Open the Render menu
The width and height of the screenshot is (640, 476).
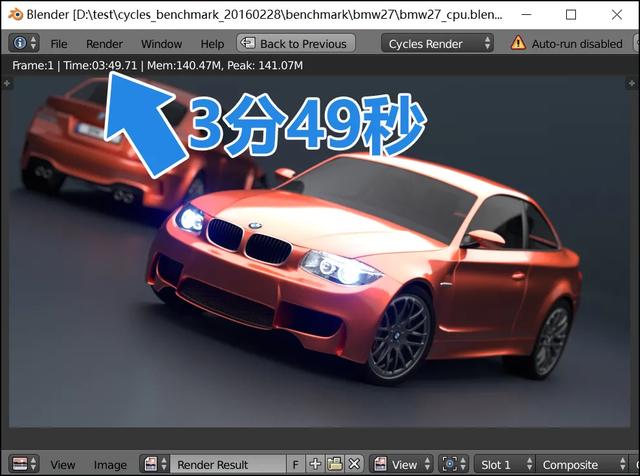[x=104, y=44]
